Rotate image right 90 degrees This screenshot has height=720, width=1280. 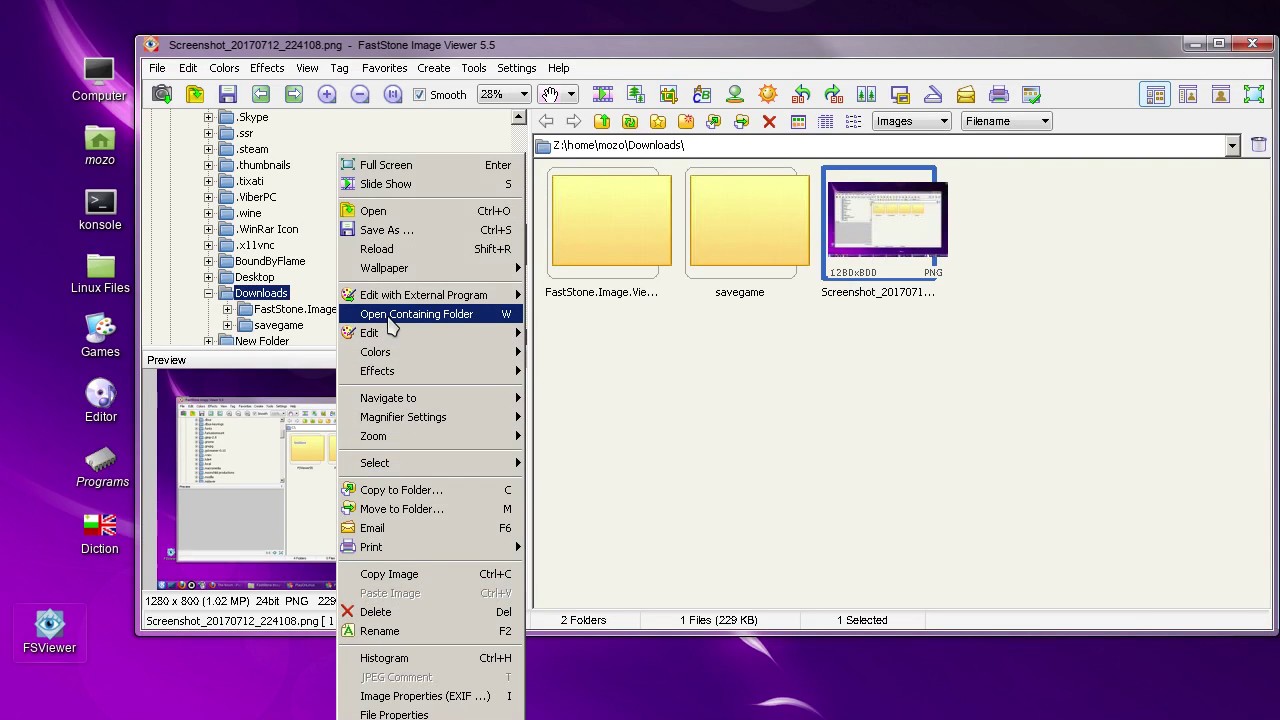pyautogui.click(x=834, y=95)
